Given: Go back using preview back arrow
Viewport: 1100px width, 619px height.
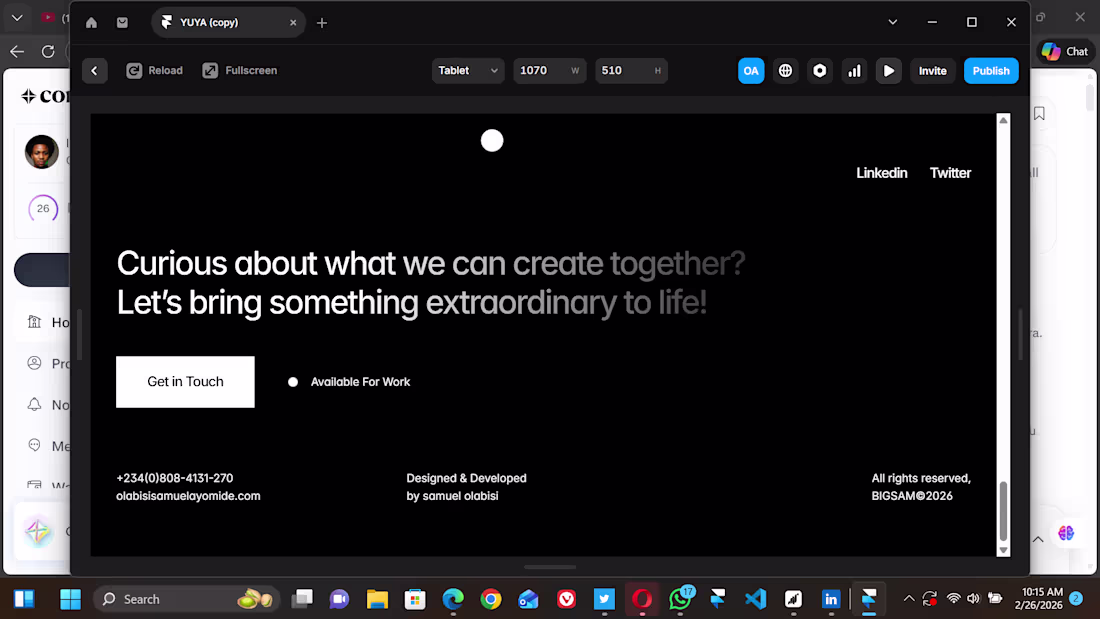Looking at the screenshot, I should (94, 70).
